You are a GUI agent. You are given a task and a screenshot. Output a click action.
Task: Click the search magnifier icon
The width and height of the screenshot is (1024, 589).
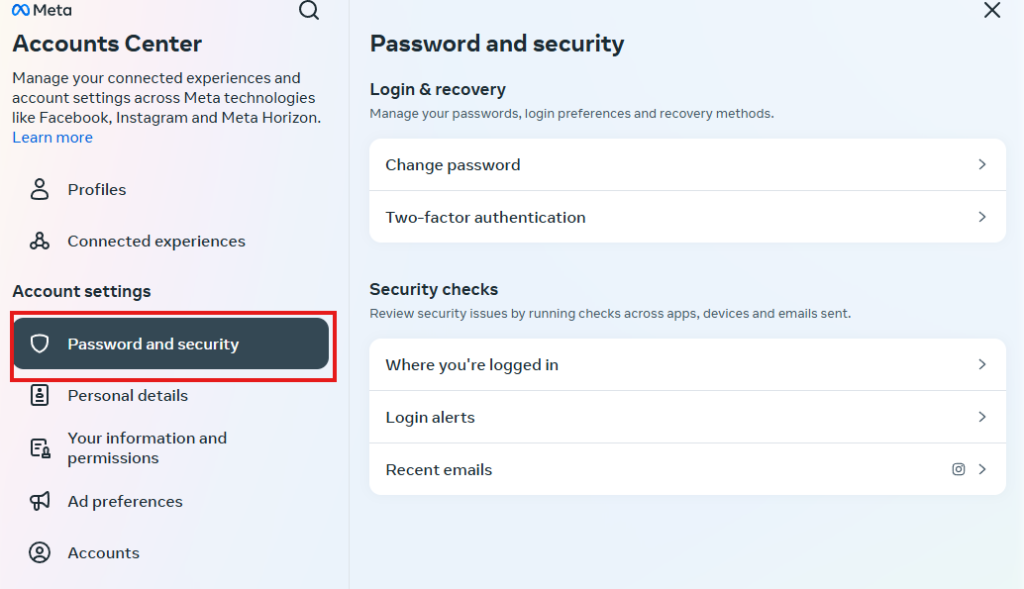click(309, 10)
